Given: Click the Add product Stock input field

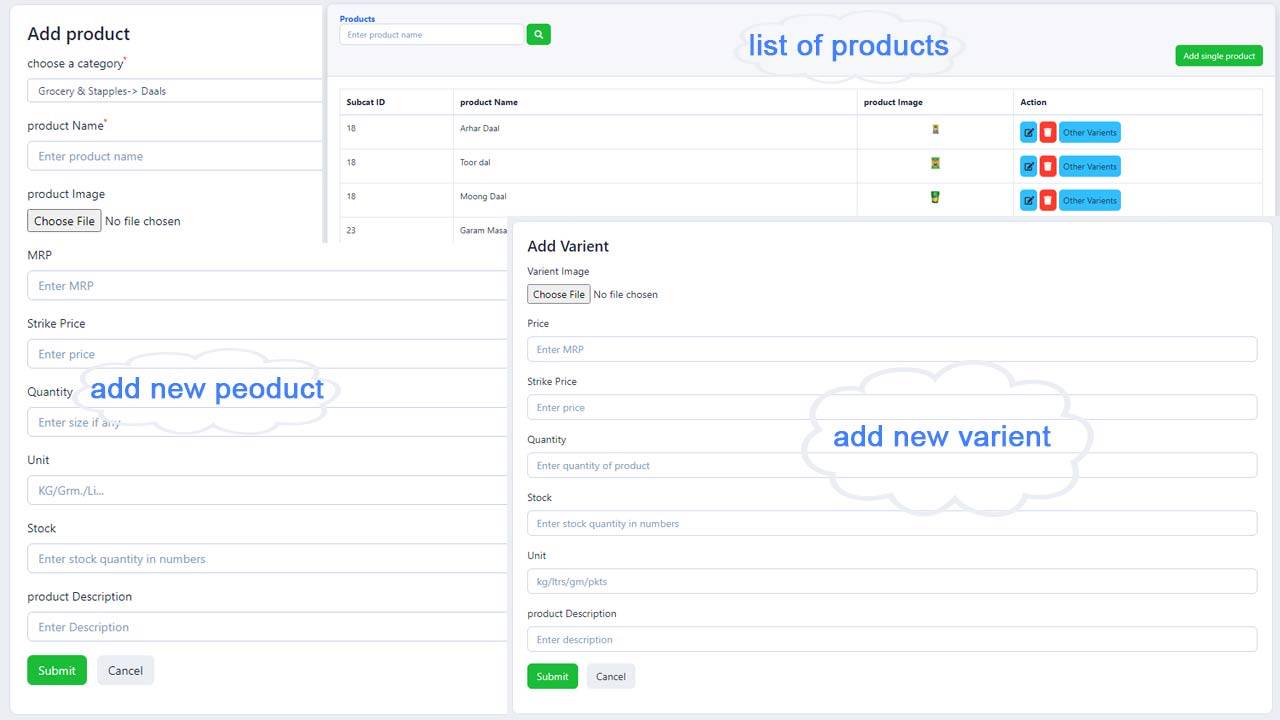Looking at the screenshot, I should [267, 559].
